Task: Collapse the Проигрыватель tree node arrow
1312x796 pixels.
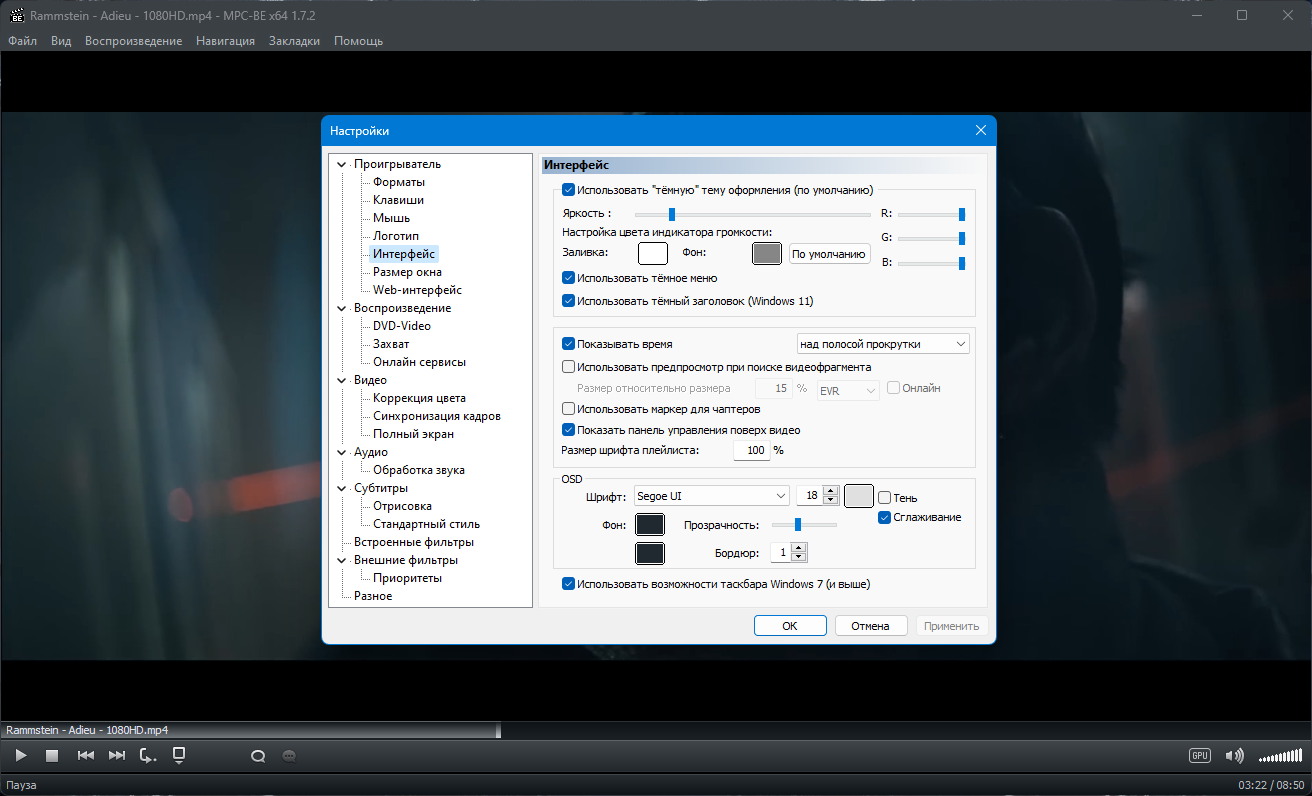Action: pos(342,164)
